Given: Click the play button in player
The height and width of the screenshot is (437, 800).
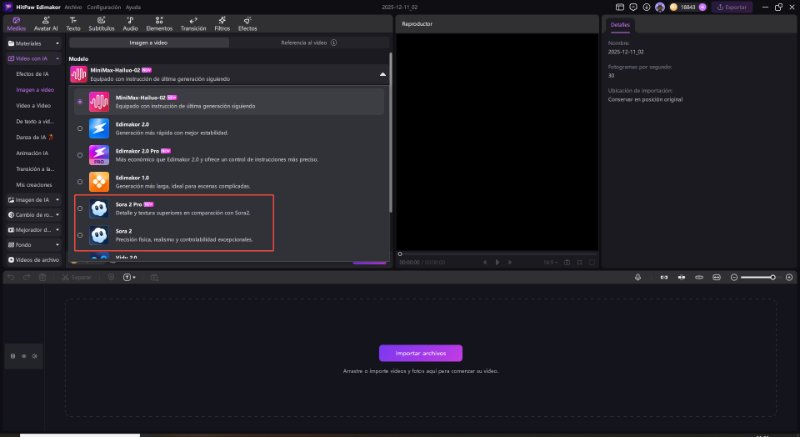Looking at the screenshot, I should [497, 262].
